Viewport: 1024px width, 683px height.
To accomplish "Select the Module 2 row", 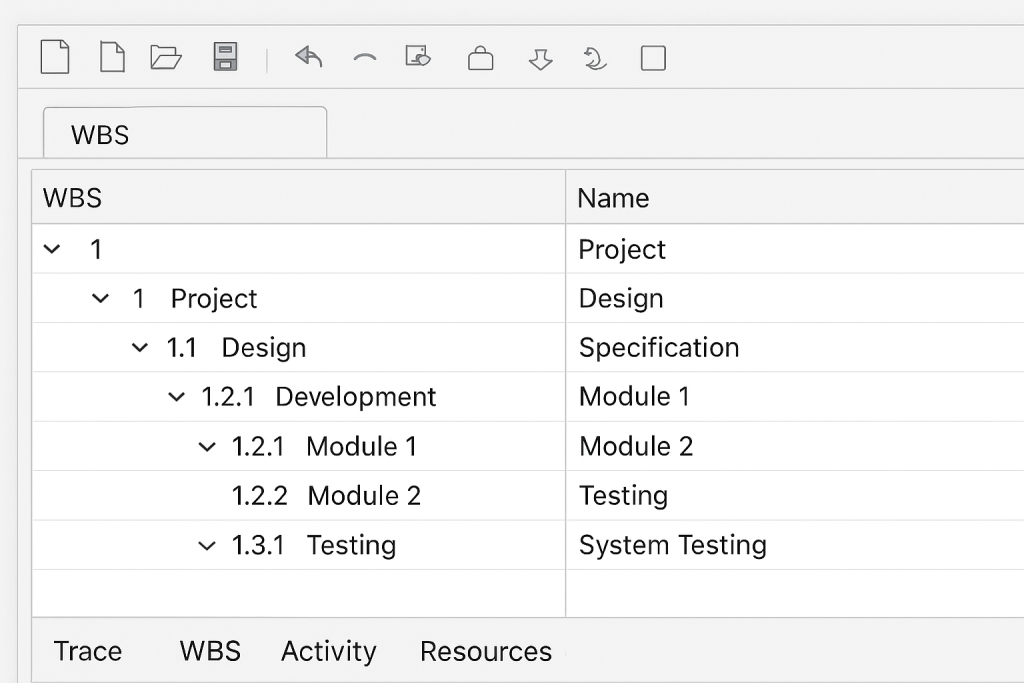I will pyautogui.click(x=364, y=495).
